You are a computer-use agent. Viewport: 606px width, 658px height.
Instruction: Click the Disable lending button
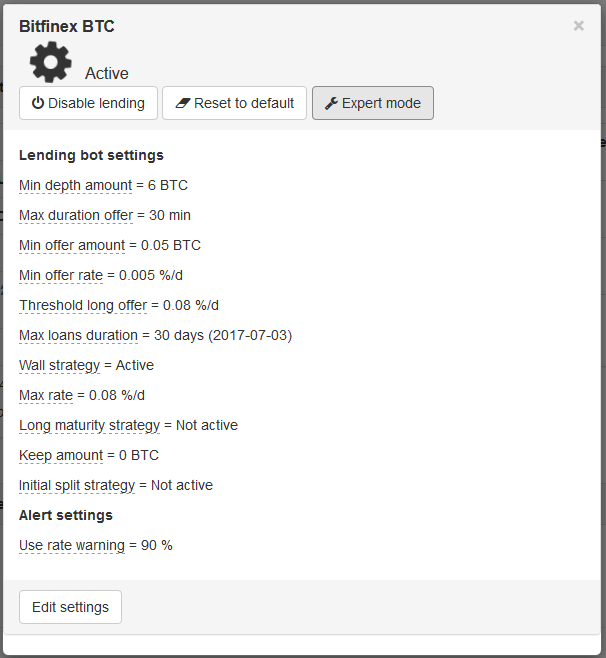pos(88,103)
